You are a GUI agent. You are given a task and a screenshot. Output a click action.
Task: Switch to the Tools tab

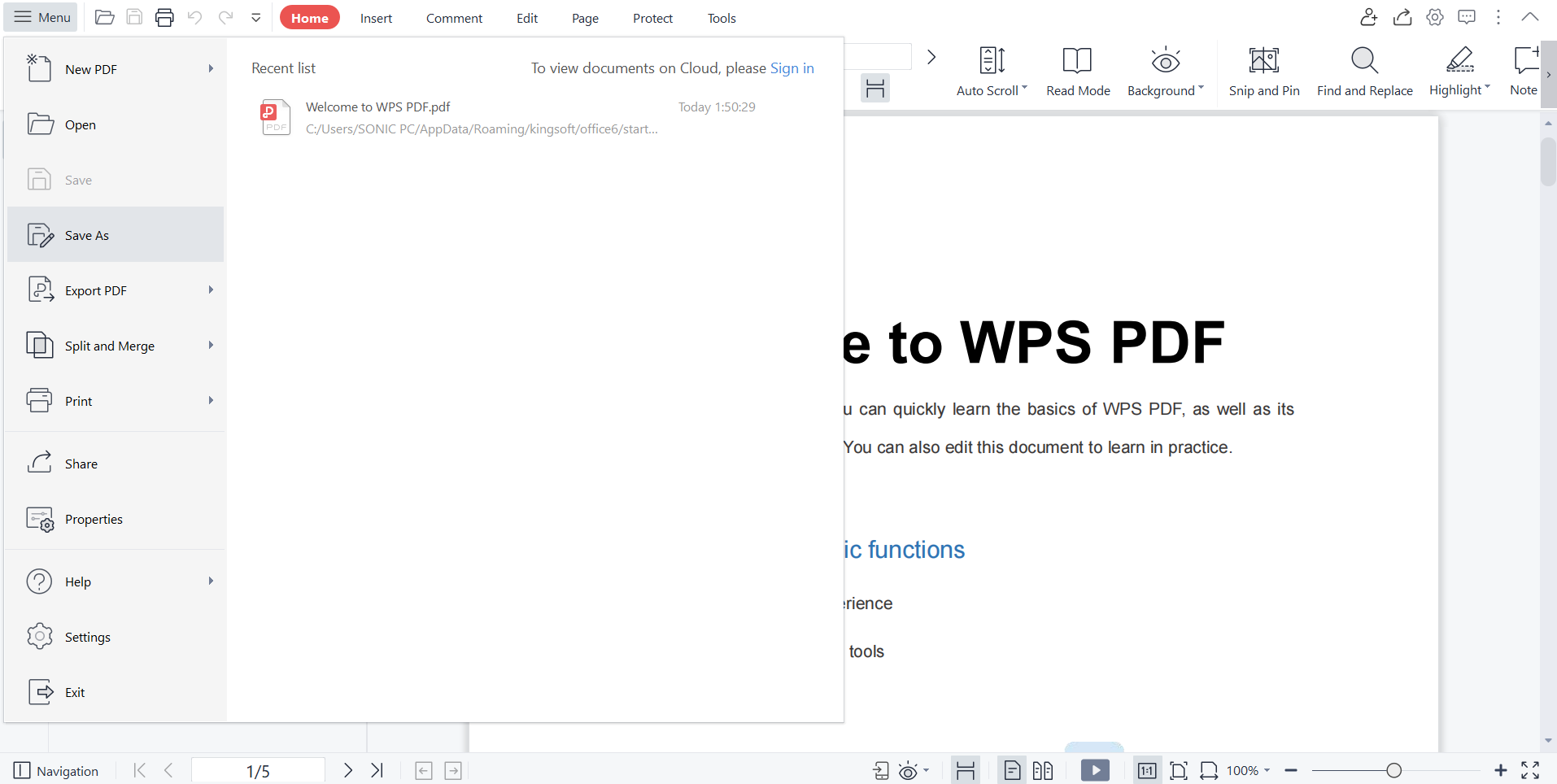coord(722,18)
